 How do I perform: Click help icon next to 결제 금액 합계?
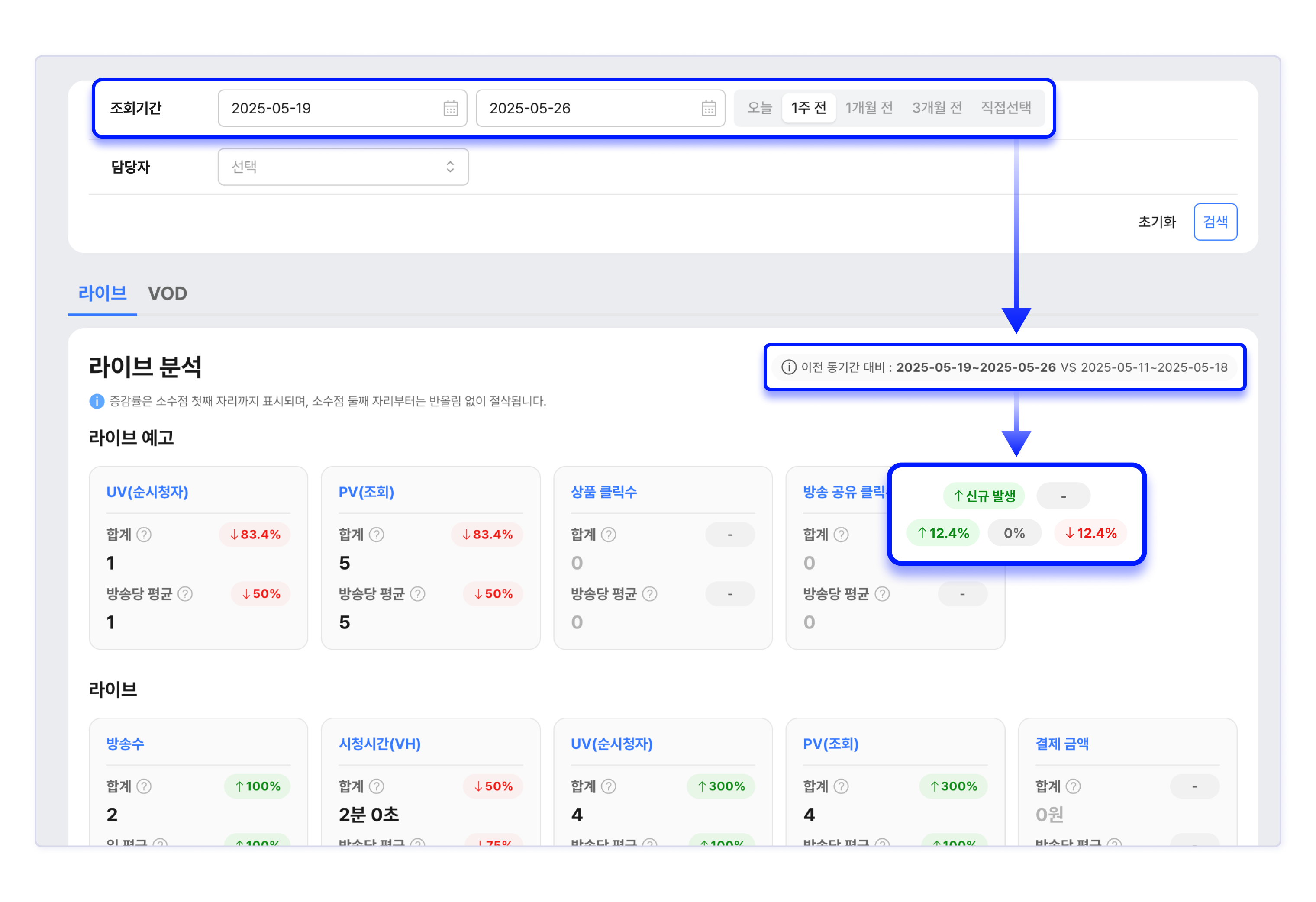[x=1073, y=786]
